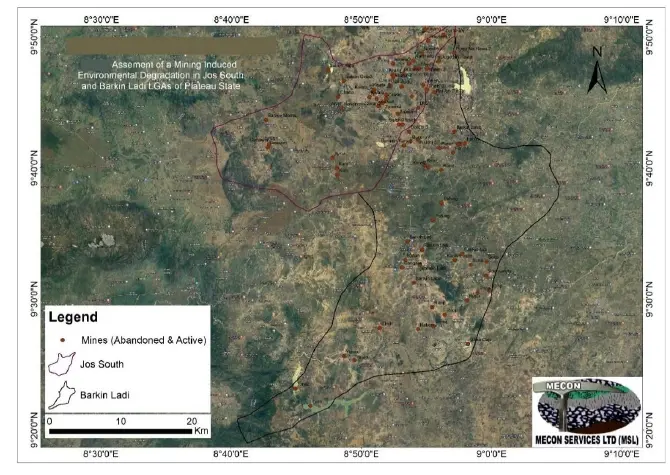Click the black scale bar
Screen dimensions: 670x475
[x=120, y=431]
